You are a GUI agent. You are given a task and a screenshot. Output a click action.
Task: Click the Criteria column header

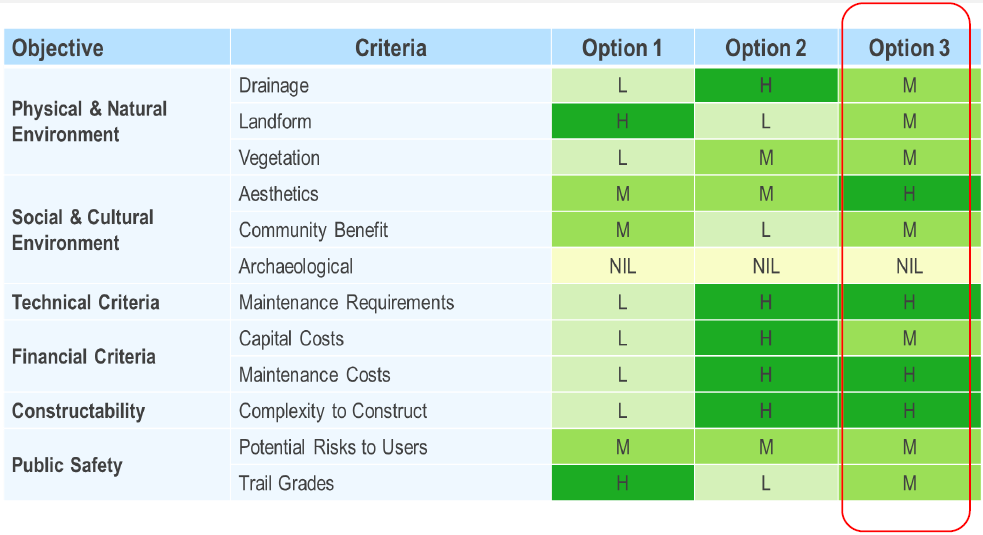coord(390,48)
